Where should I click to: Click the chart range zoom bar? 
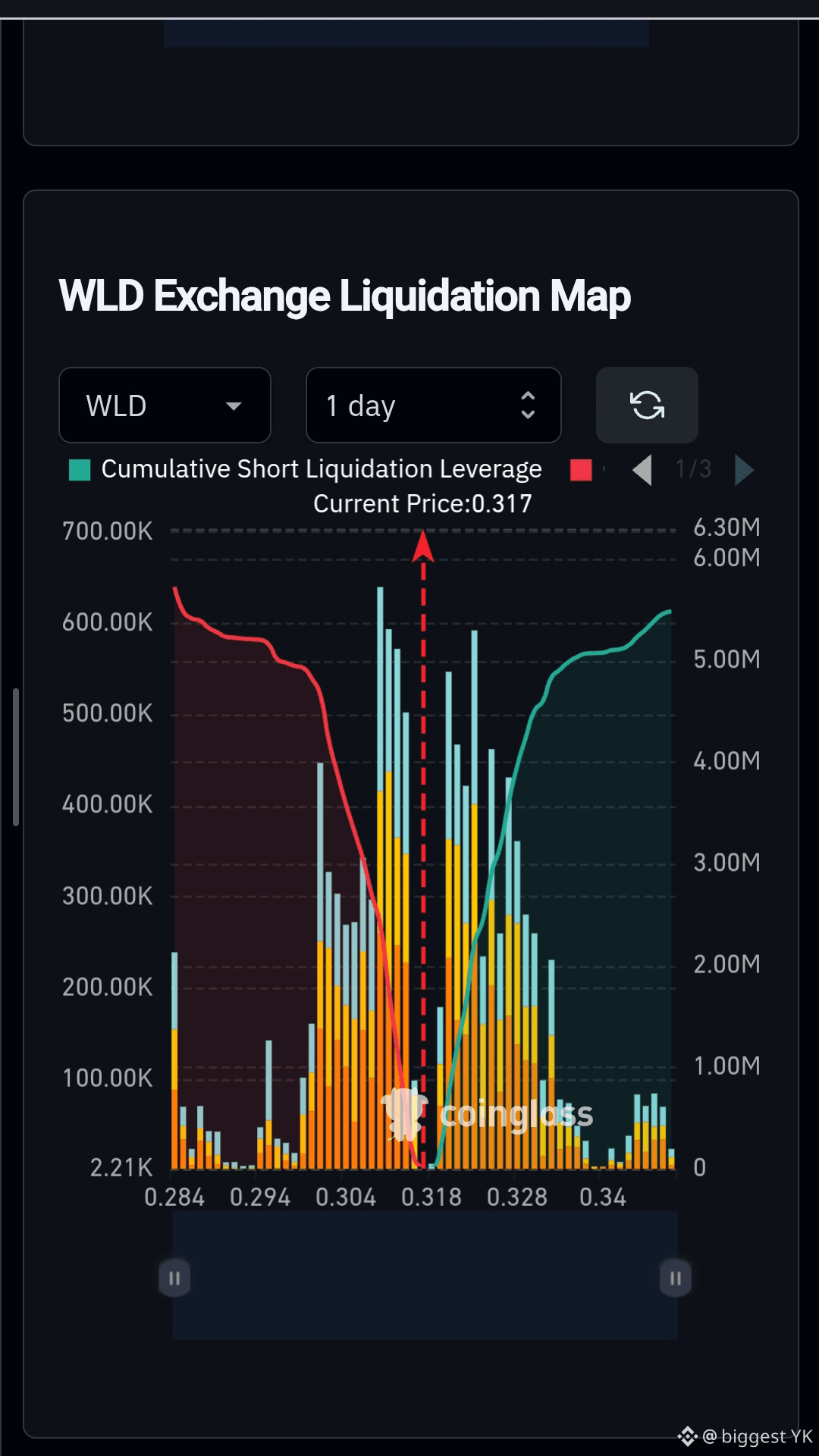click(x=425, y=1275)
